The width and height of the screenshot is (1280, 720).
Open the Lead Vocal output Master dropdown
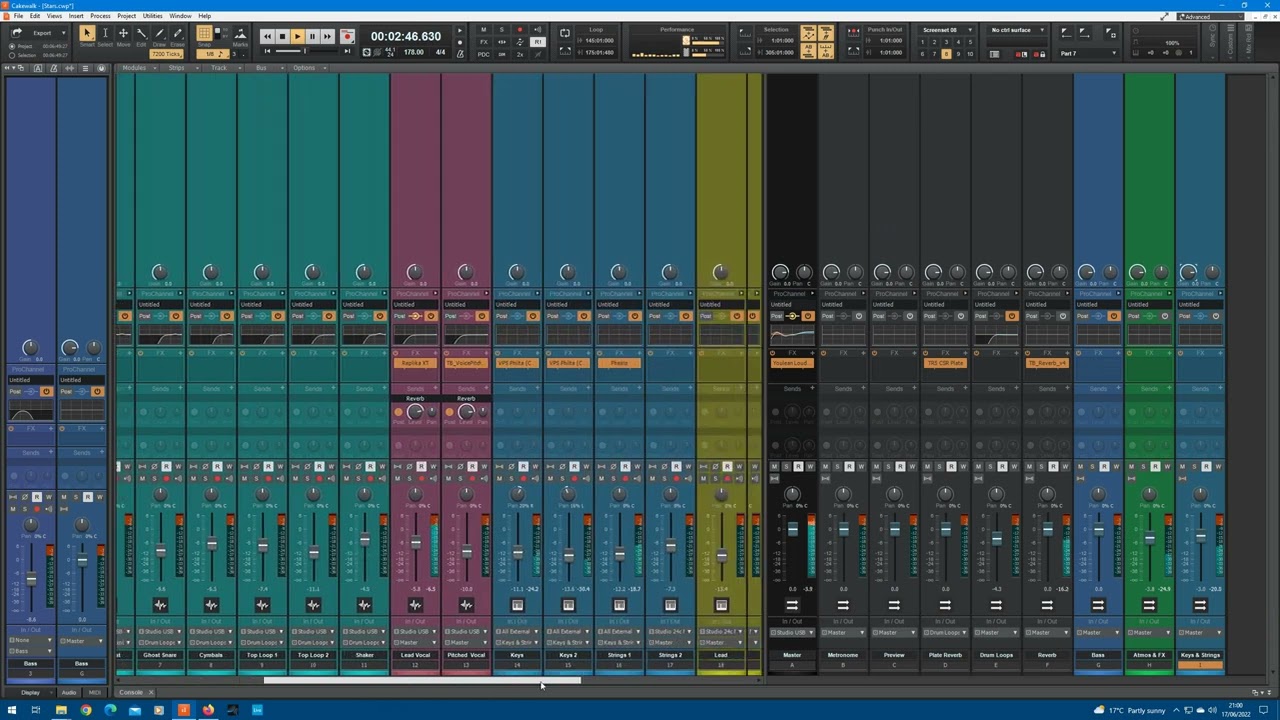click(x=415, y=642)
